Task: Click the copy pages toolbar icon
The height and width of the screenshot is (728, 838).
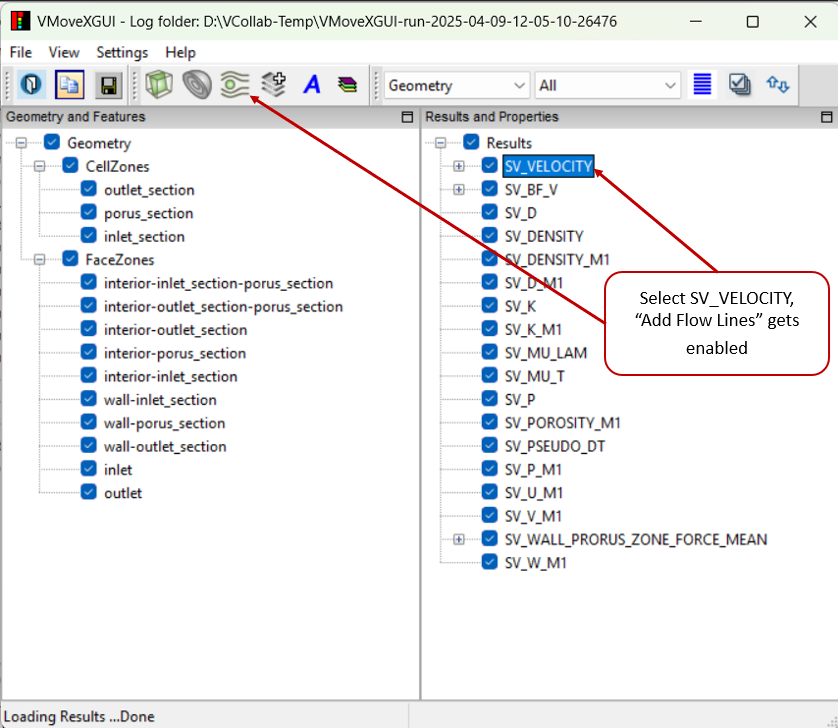Action: point(69,85)
